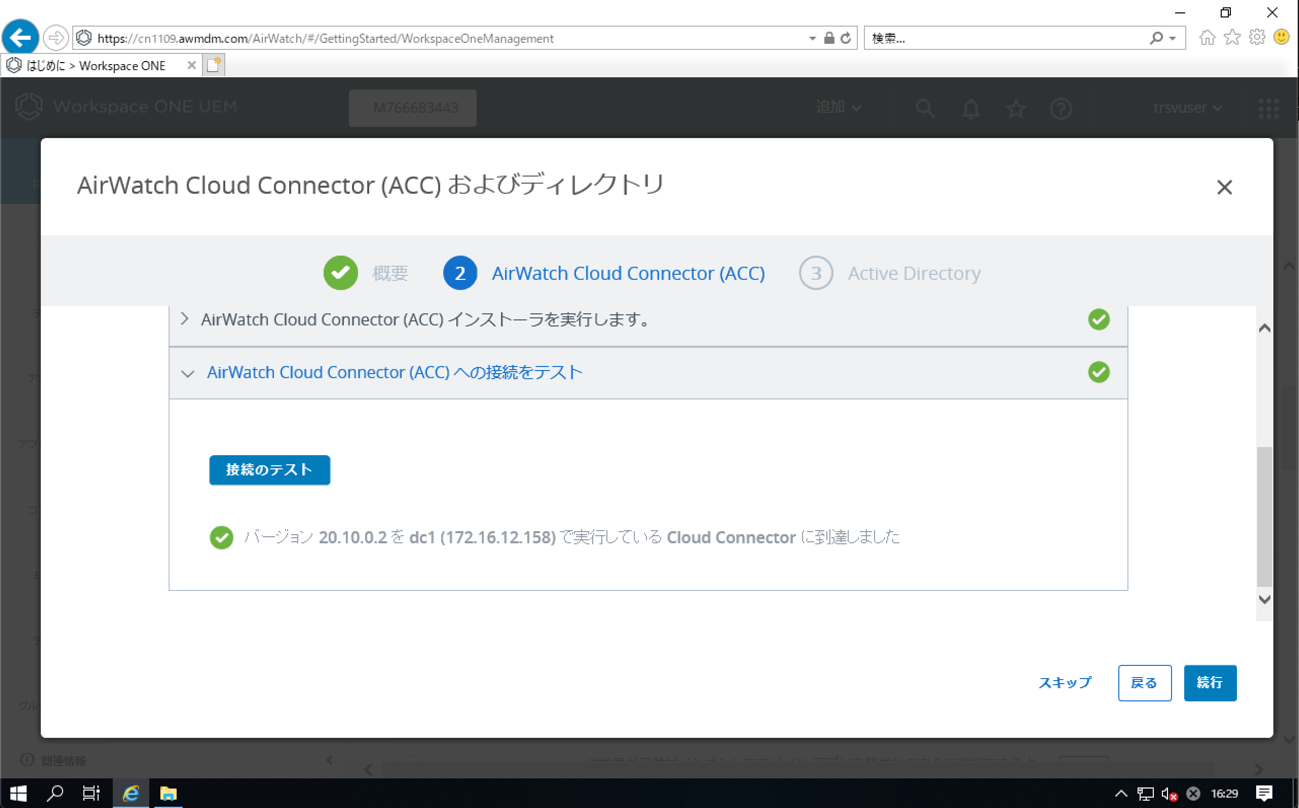Image resolution: width=1299 pixels, height=808 pixels.
Task: Click the network tray icon
Action: [x=1145, y=794]
